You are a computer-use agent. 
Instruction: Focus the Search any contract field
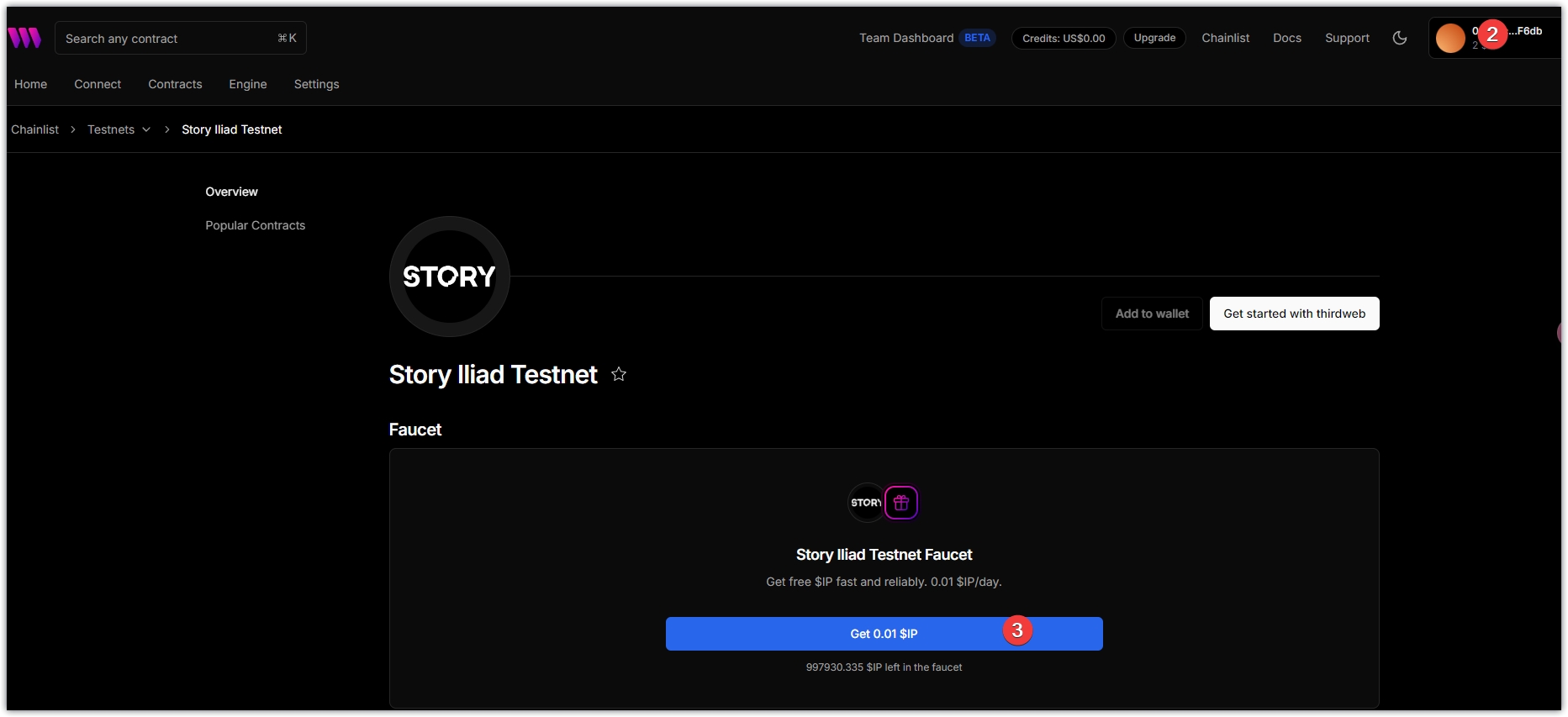point(168,39)
